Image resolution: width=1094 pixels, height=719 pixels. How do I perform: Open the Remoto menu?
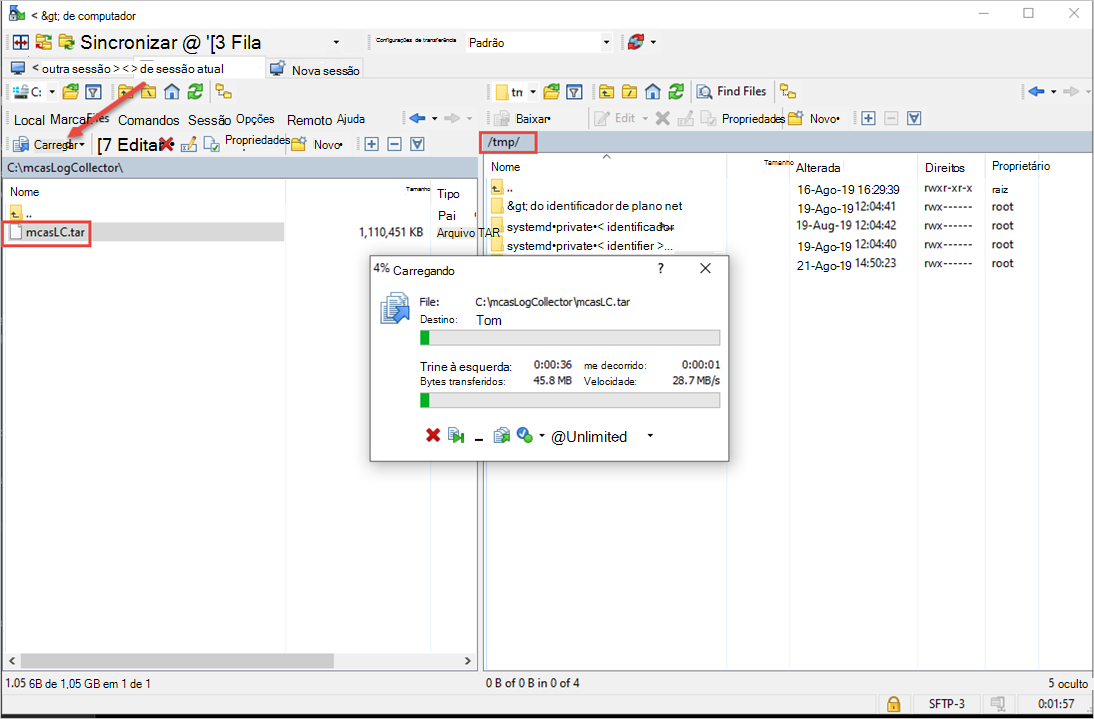[309, 120]
